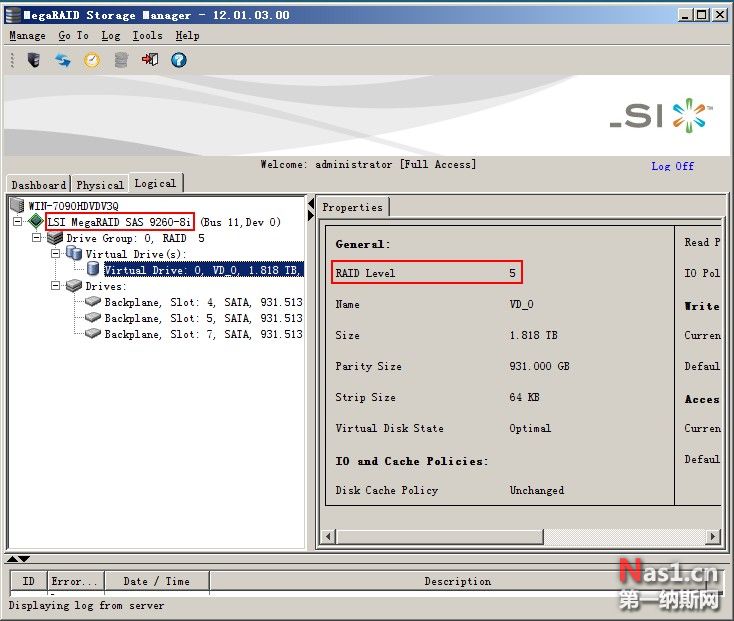Select WIN-7090HDVDV3Q host node
The height and width of the screenshot is (621, 734).
[73, 205]
